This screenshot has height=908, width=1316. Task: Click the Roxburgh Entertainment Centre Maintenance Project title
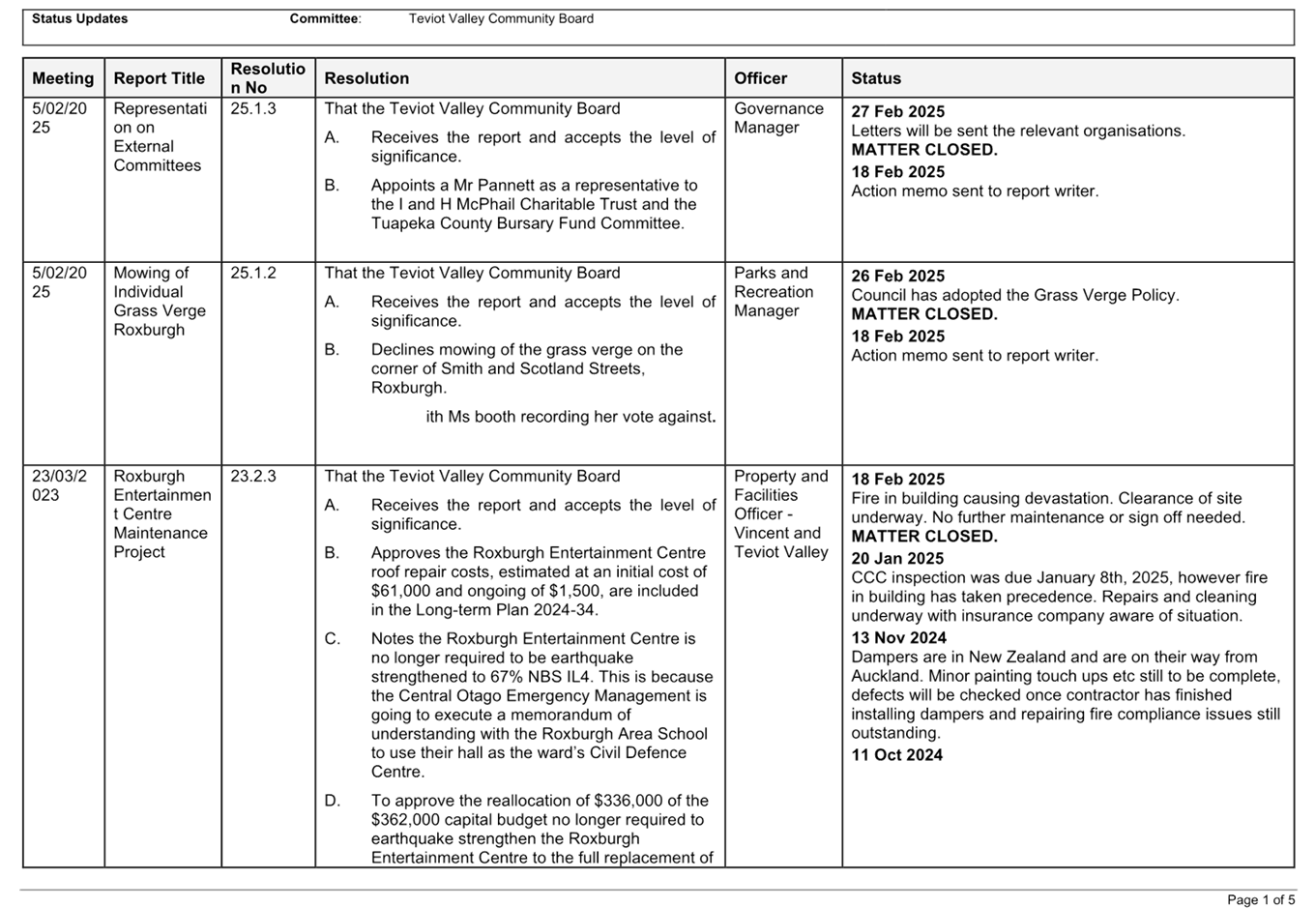[161, 513]
